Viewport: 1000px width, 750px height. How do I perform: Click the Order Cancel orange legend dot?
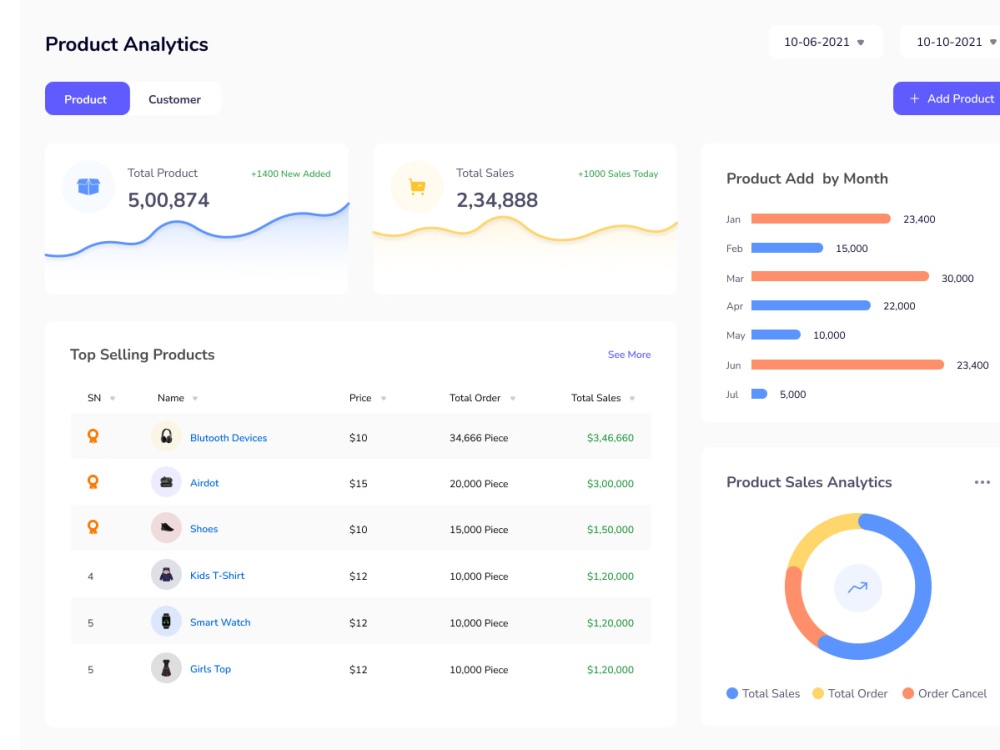tap(908, 693)
